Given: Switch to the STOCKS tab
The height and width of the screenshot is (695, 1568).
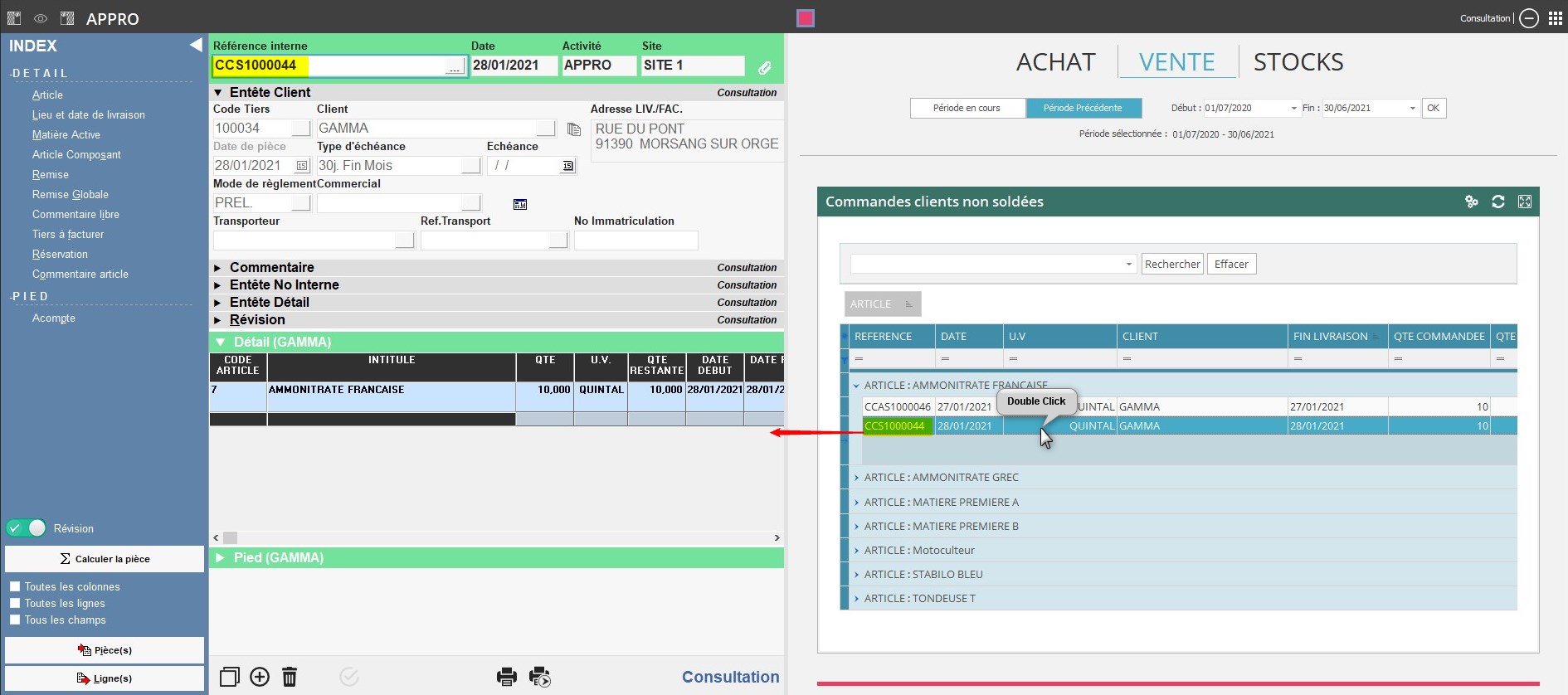Looking at the screenshot, I should click(x=1298, y=62).
